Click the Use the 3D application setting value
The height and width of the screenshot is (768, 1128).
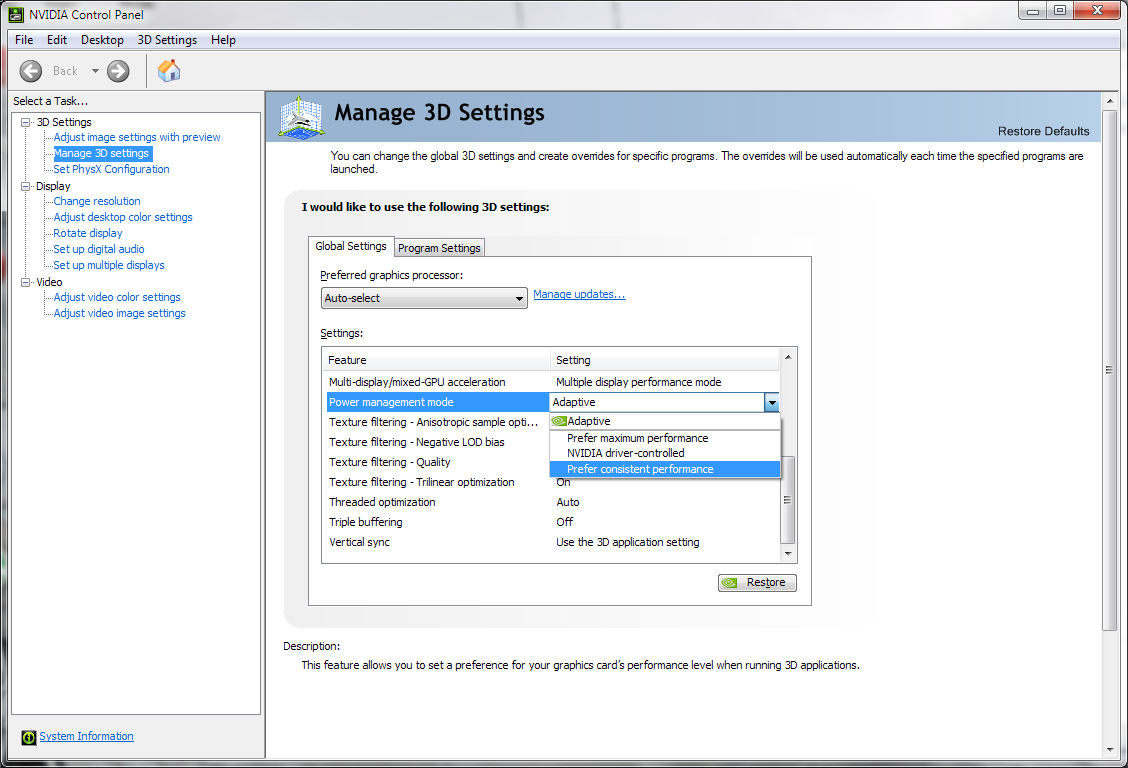[x=627, y=542]
